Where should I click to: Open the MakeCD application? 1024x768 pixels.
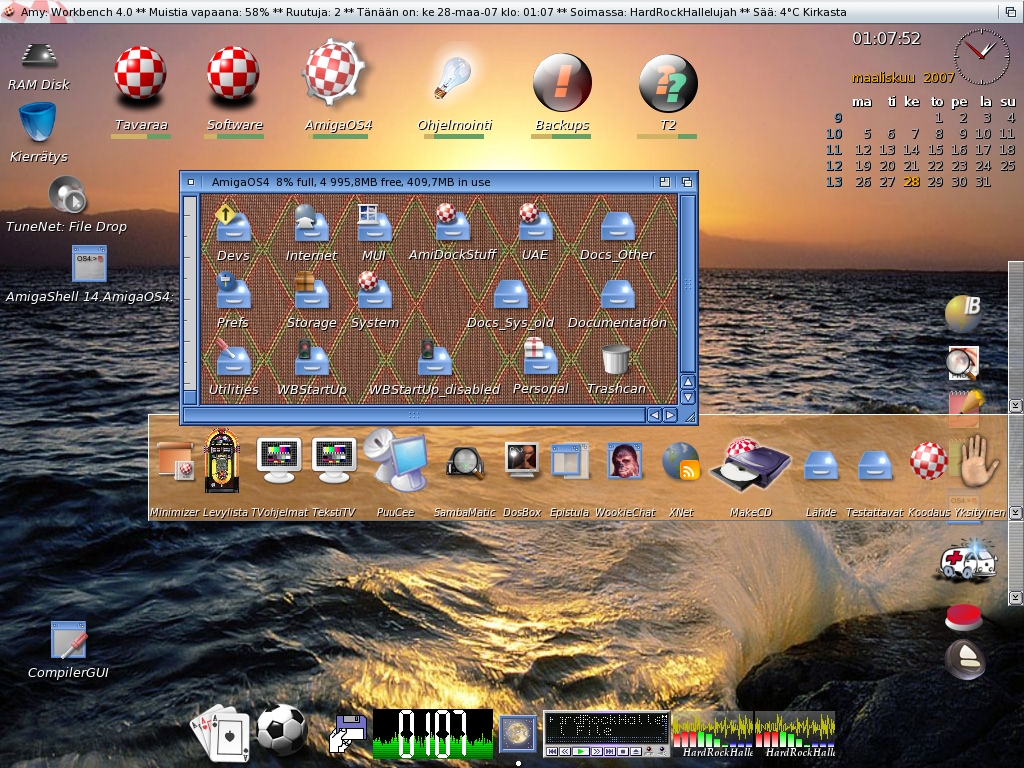(750, 465)
